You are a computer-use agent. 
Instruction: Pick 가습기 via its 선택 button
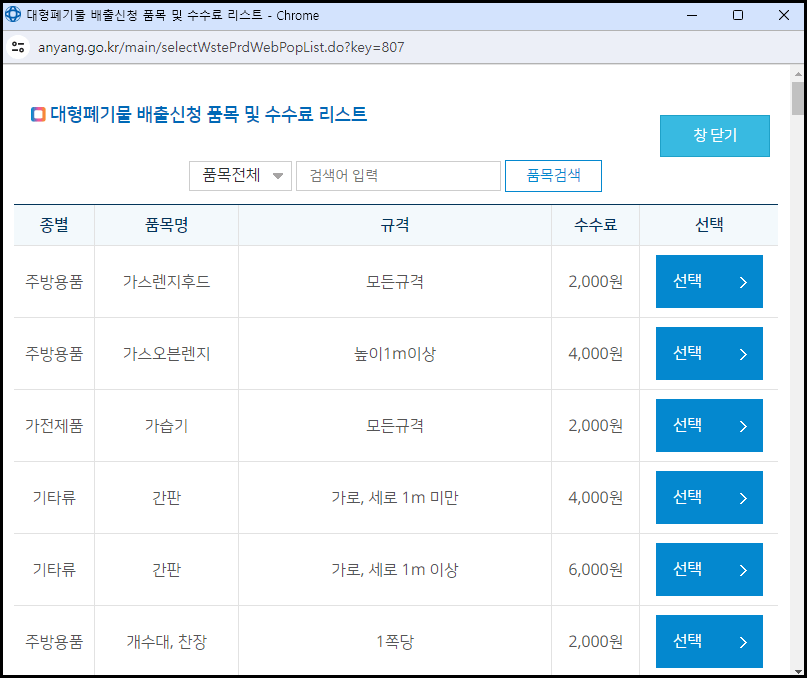coord(709,425)
